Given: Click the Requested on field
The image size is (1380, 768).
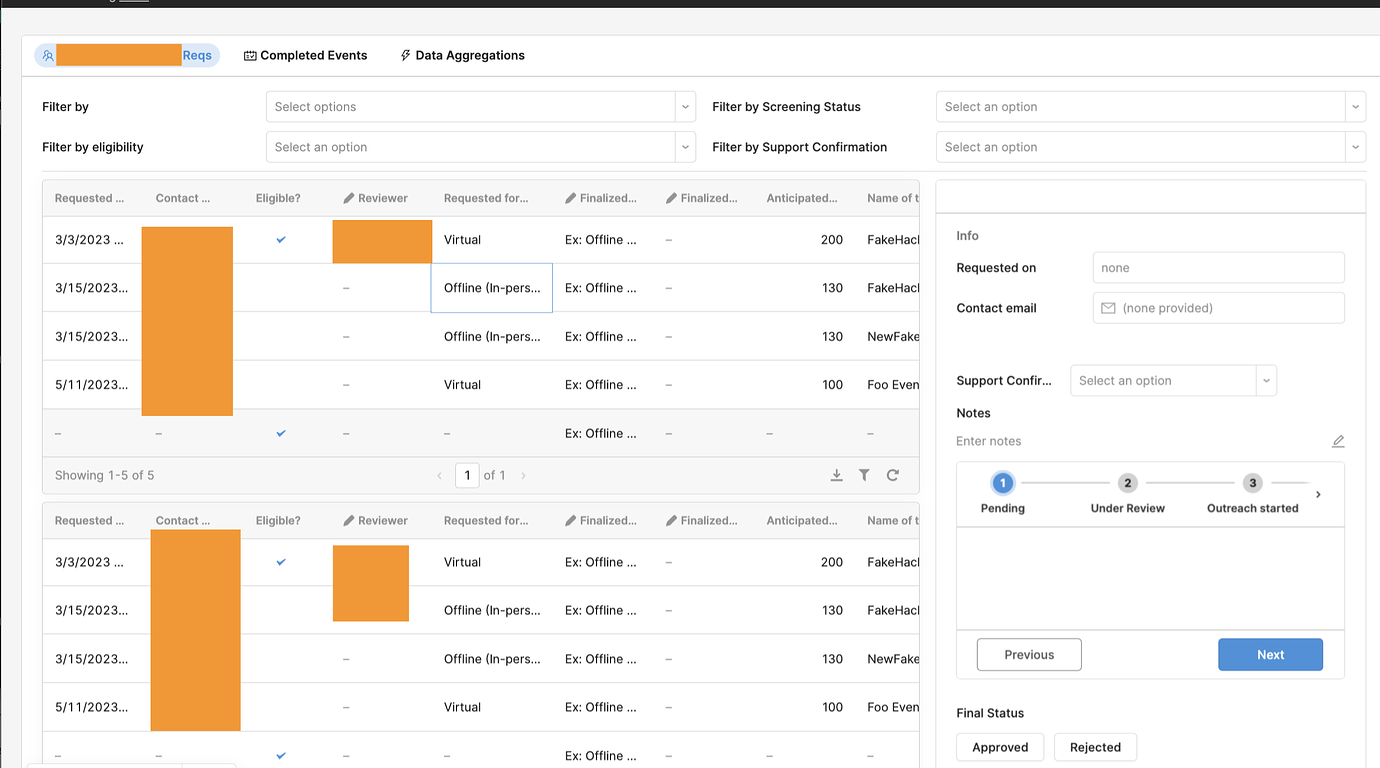Looking at the screenshot, I should click(x=1218, y=268).
